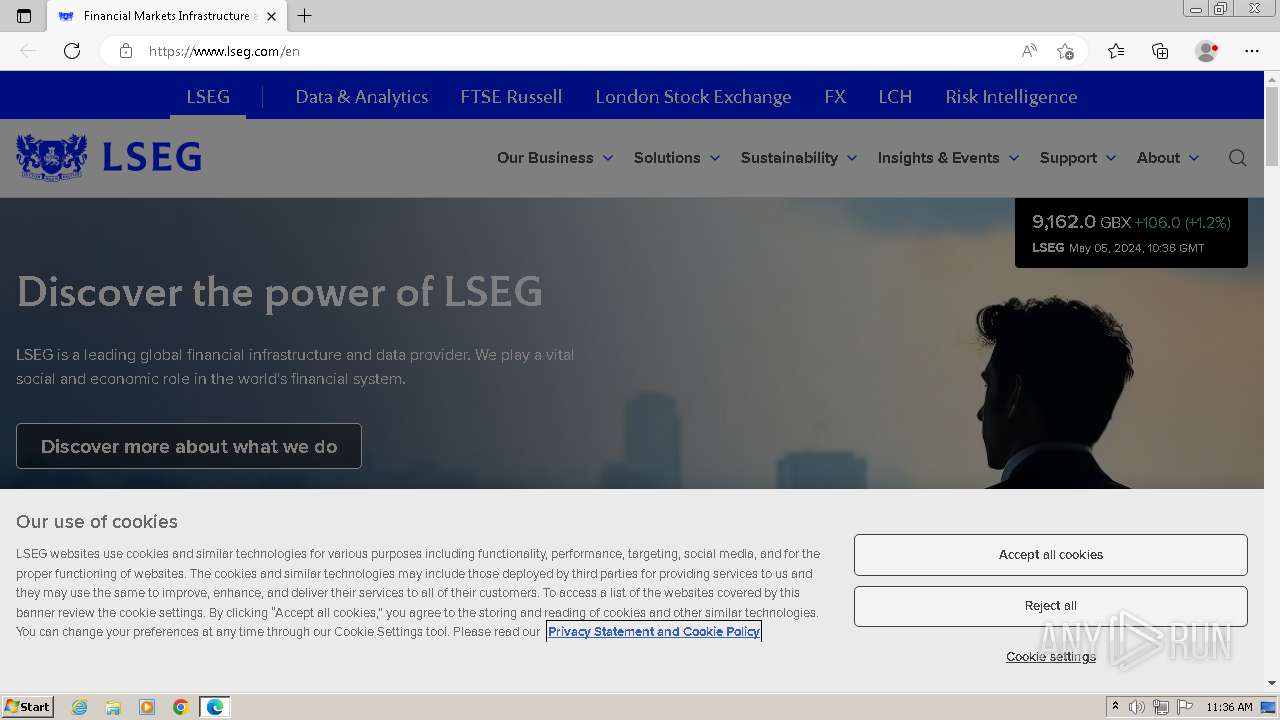Open the Risk Intelligence tab
This screenshot has height=720, width=1280.
coord(1011,97)
